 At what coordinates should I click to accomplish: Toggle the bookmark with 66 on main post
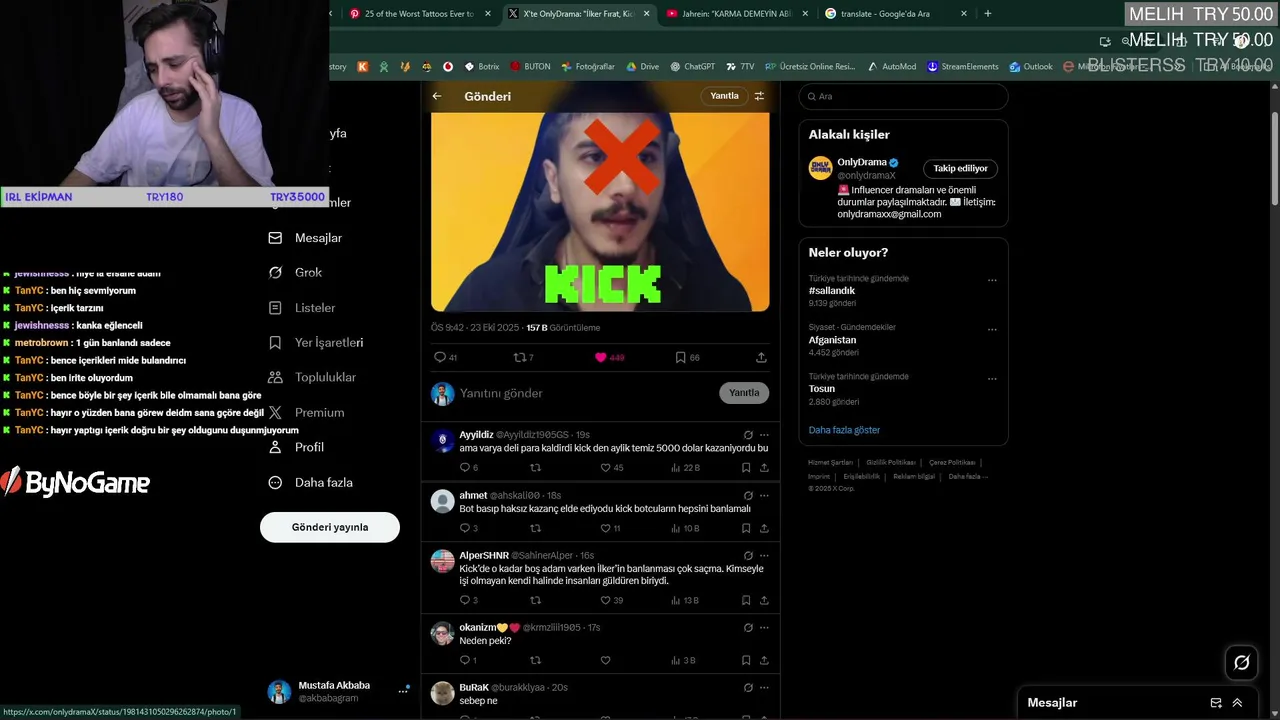click(680, 357)
